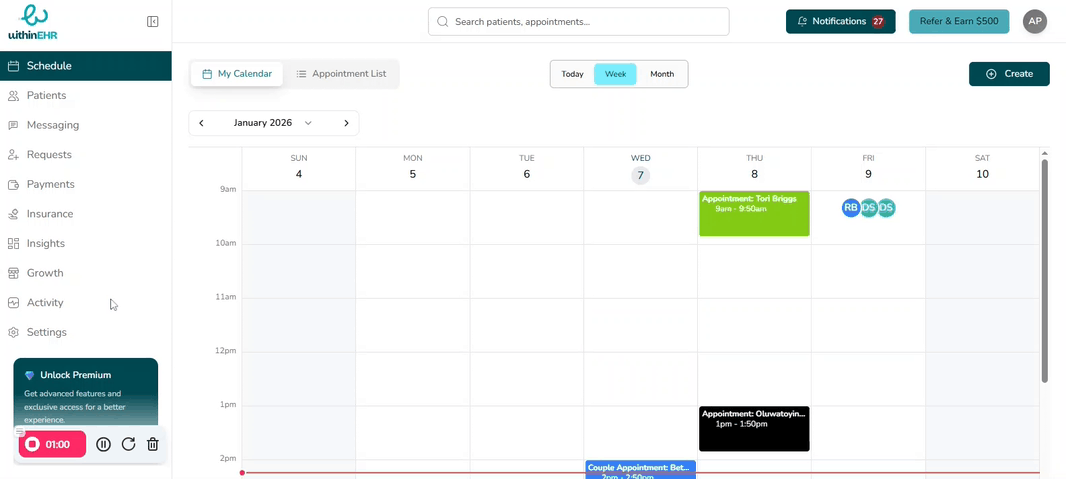Image resolution: width=1066 pixels, height=479 pixels.
Task: Collapse the sidebar with the panel icon
Action: (x=152, y=22)
